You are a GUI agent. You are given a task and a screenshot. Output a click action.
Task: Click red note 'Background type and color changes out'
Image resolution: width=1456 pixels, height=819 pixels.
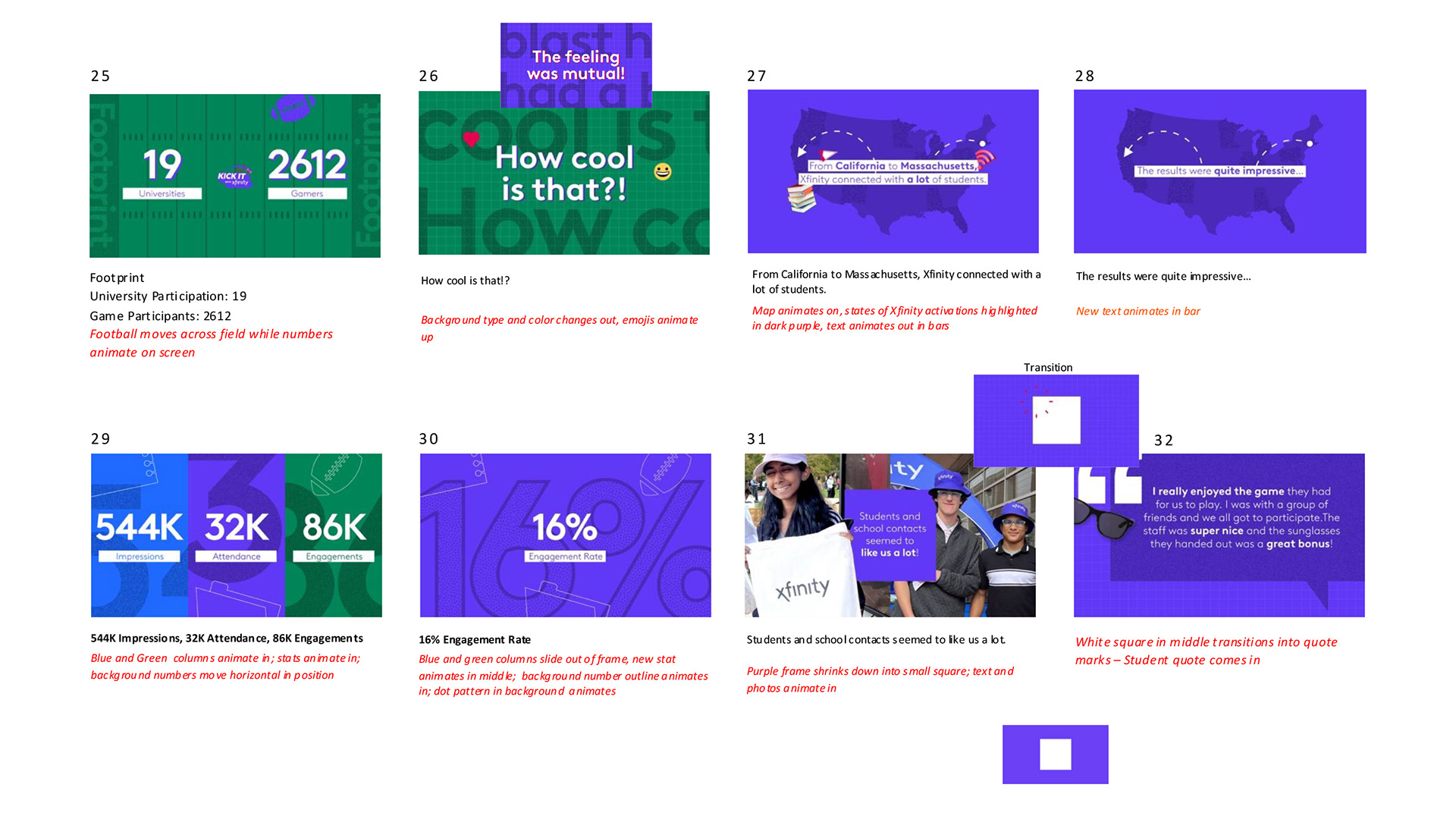[560, 328]
